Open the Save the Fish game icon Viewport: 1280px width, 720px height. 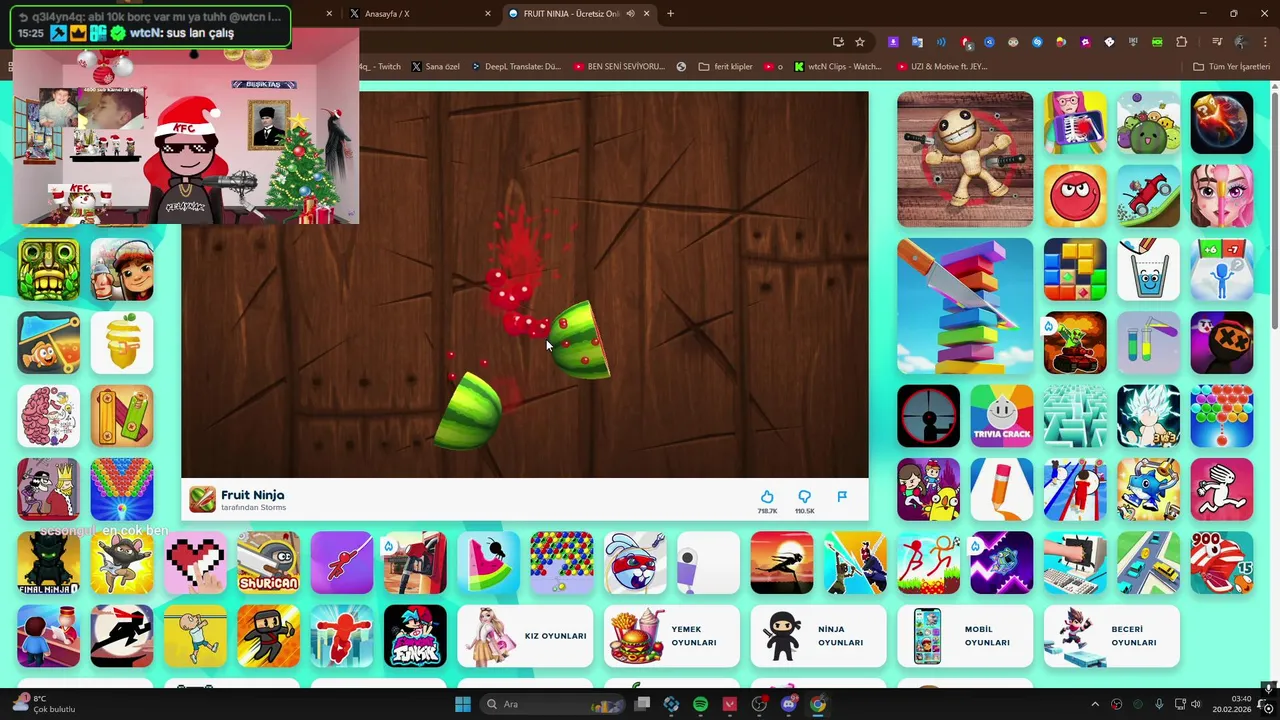pyautogui.click(x=48, y=343)
